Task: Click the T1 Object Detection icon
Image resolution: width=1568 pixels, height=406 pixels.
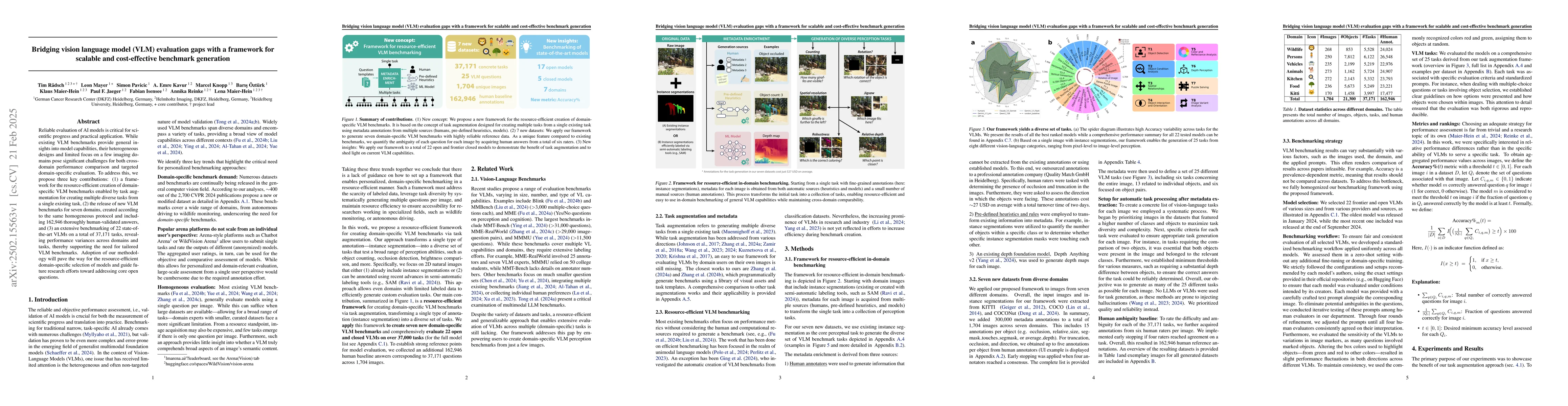Action: (1140, 52)
